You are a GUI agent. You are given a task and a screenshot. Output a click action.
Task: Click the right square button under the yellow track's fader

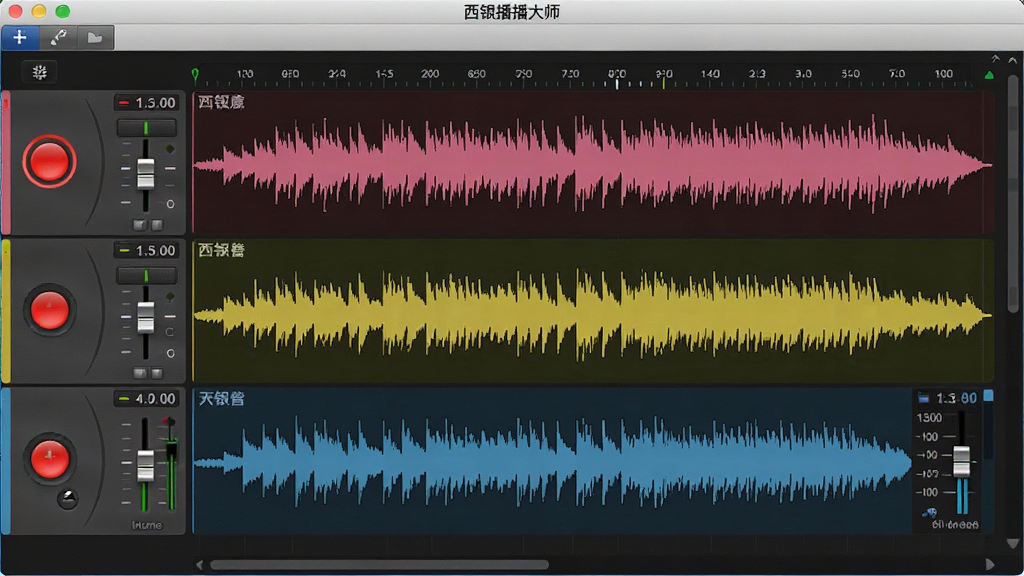tap(157, 374)
